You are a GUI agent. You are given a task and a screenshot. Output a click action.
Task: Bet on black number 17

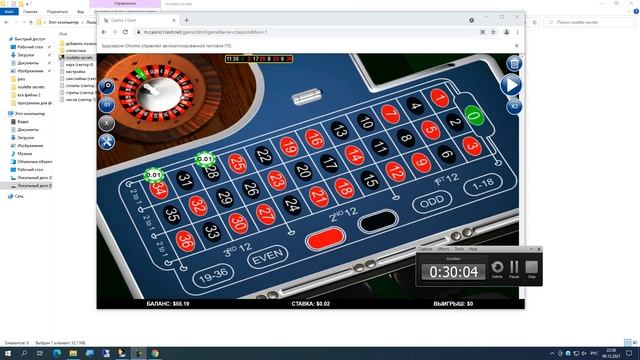[329, 163]
